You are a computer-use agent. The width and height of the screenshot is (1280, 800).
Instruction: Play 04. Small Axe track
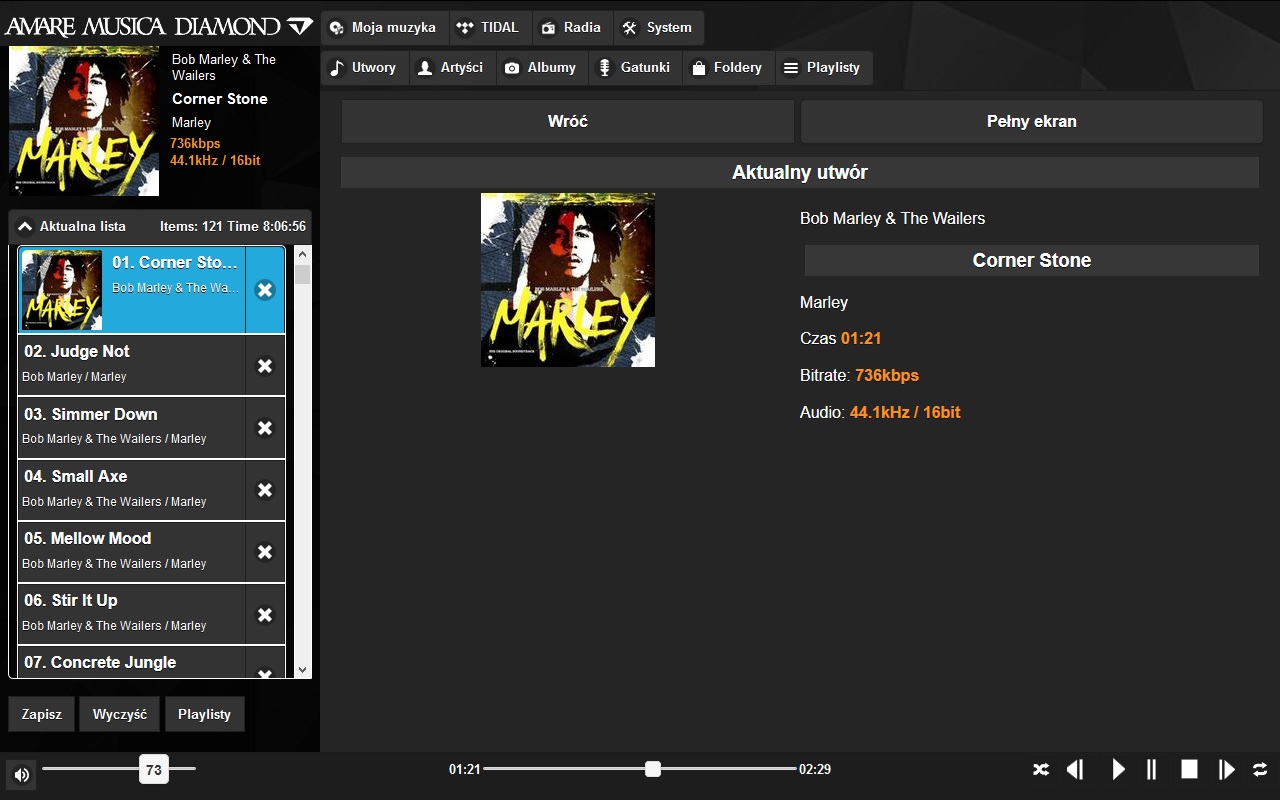(x=132, y=490)
